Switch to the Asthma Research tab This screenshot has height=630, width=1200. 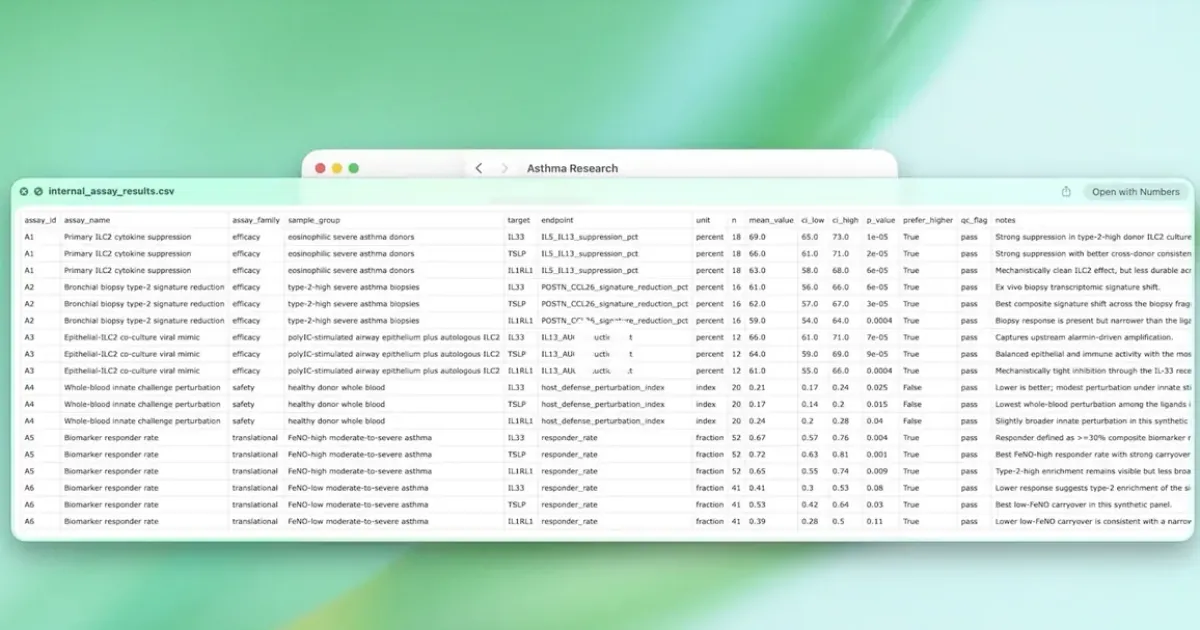pos(573,168)
